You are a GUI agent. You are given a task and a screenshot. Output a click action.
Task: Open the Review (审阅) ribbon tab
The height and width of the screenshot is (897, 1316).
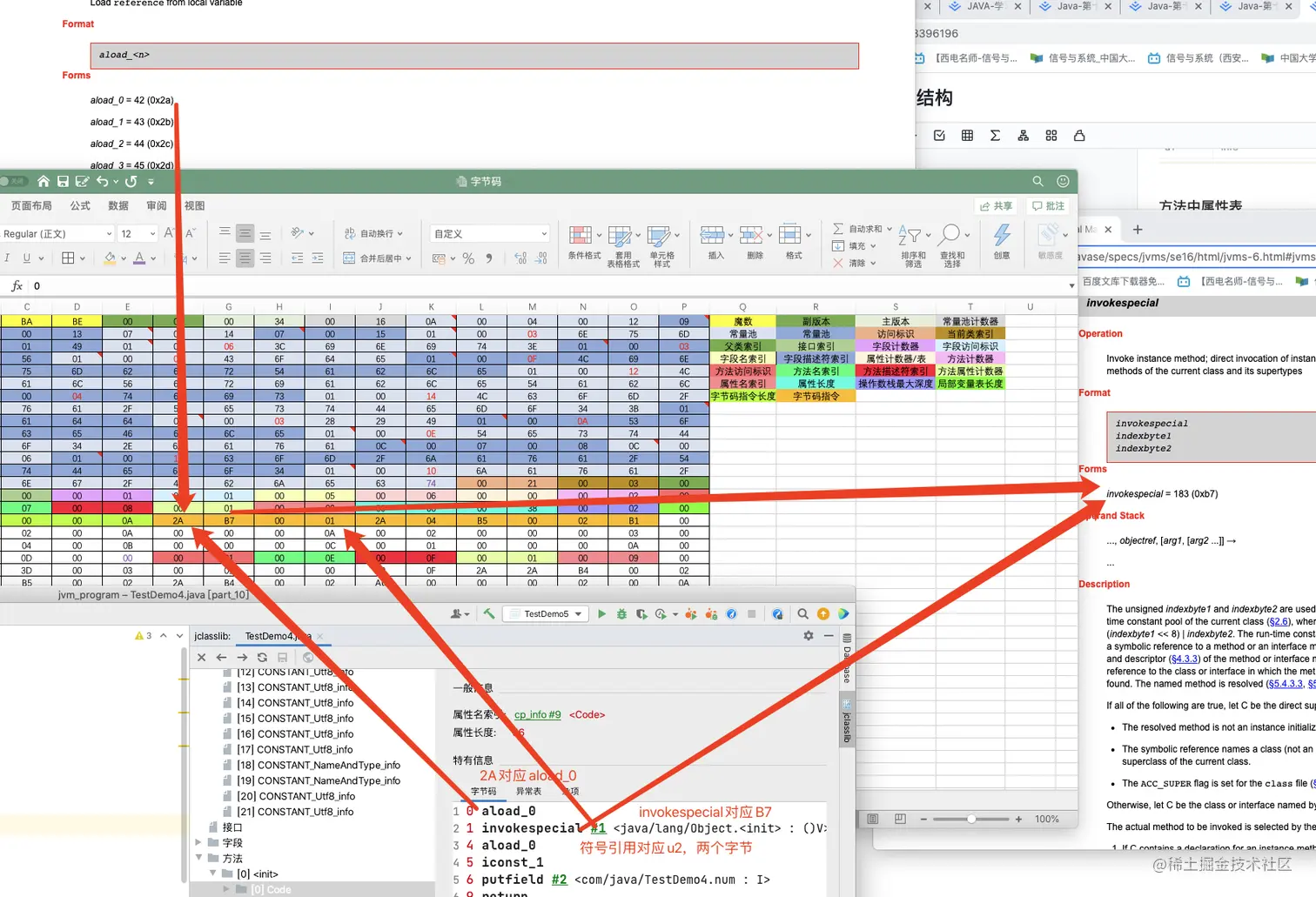click(157, 206)
